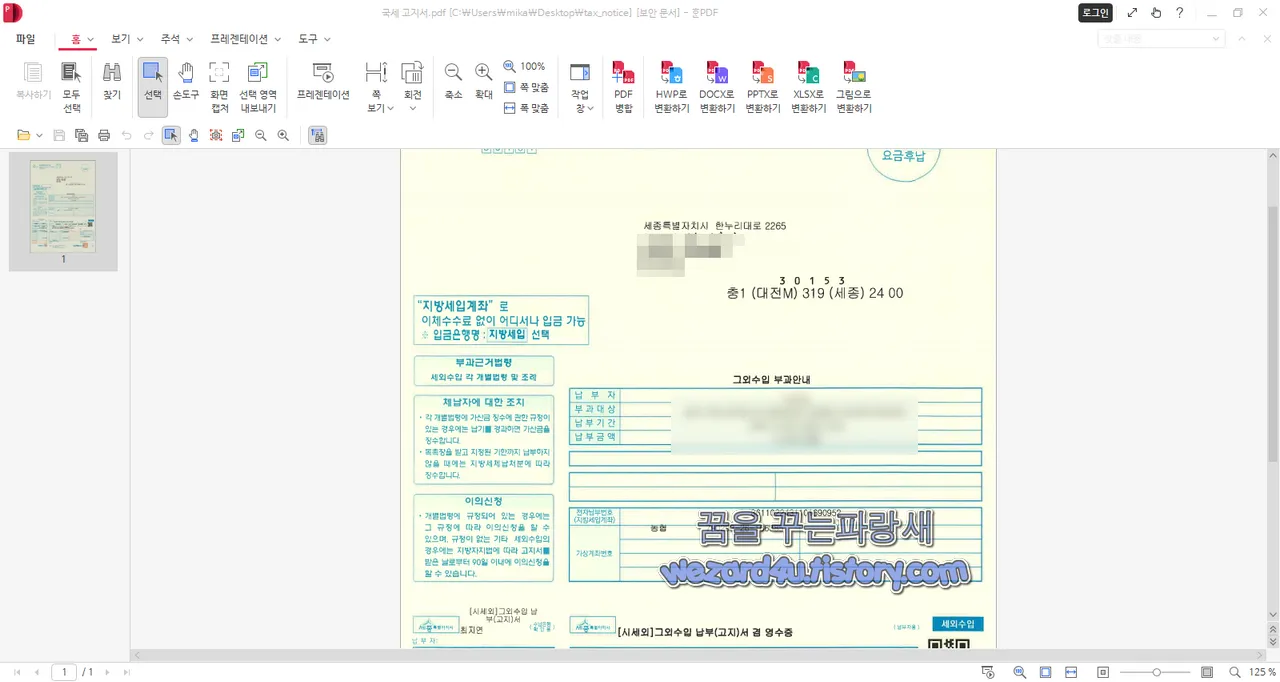Viewport: 1280px width, 682px height.
Task: Go to previous page in status bar
Action: click(38, 673)
